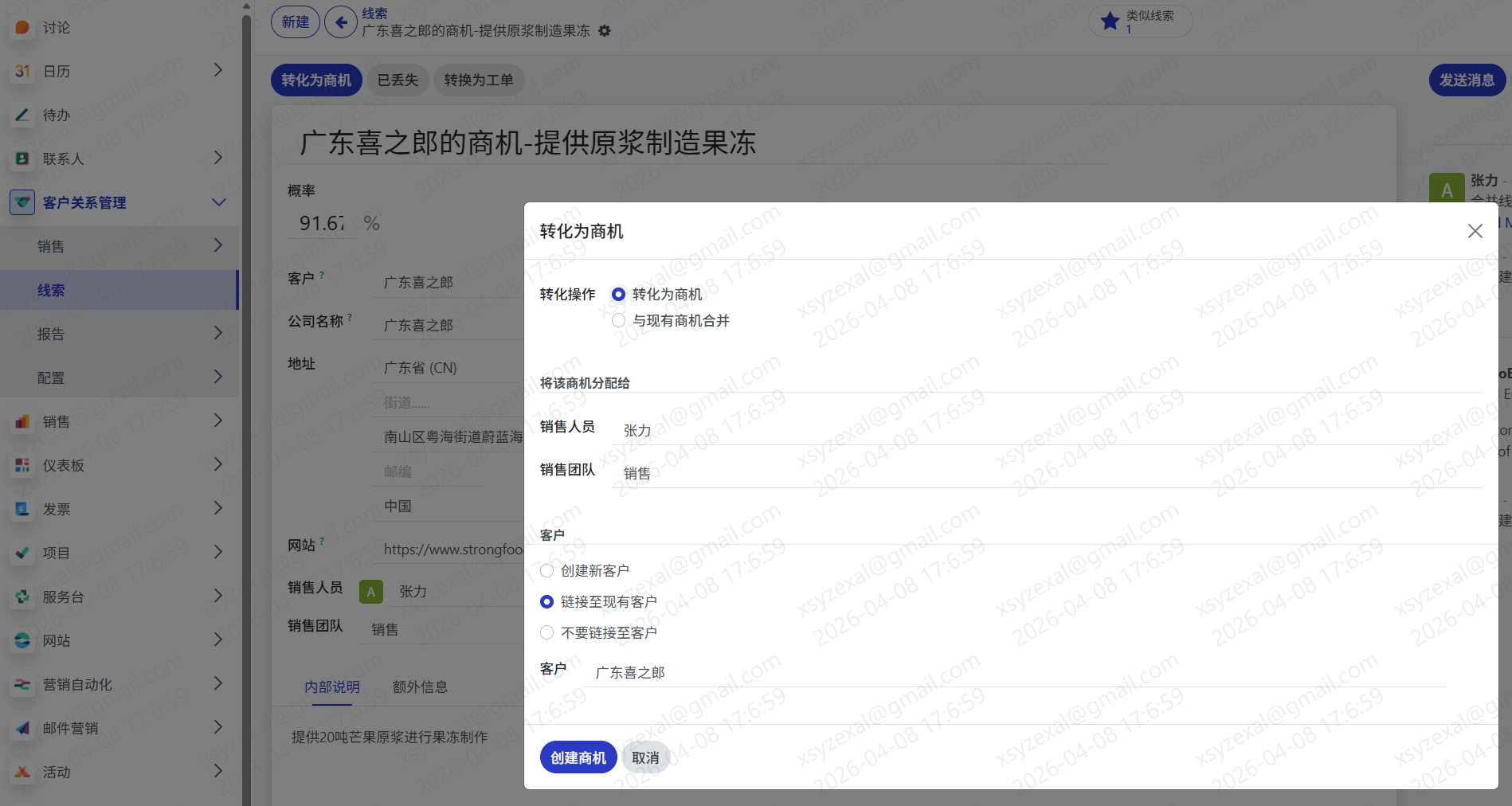Click the CRM (客户关系管理) module icon

click(x=22, y=202)
